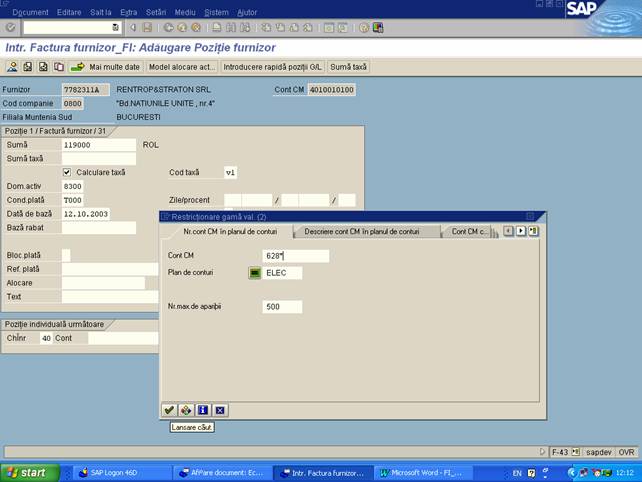Cancel the dialog with the X icon

click(219, 409)
